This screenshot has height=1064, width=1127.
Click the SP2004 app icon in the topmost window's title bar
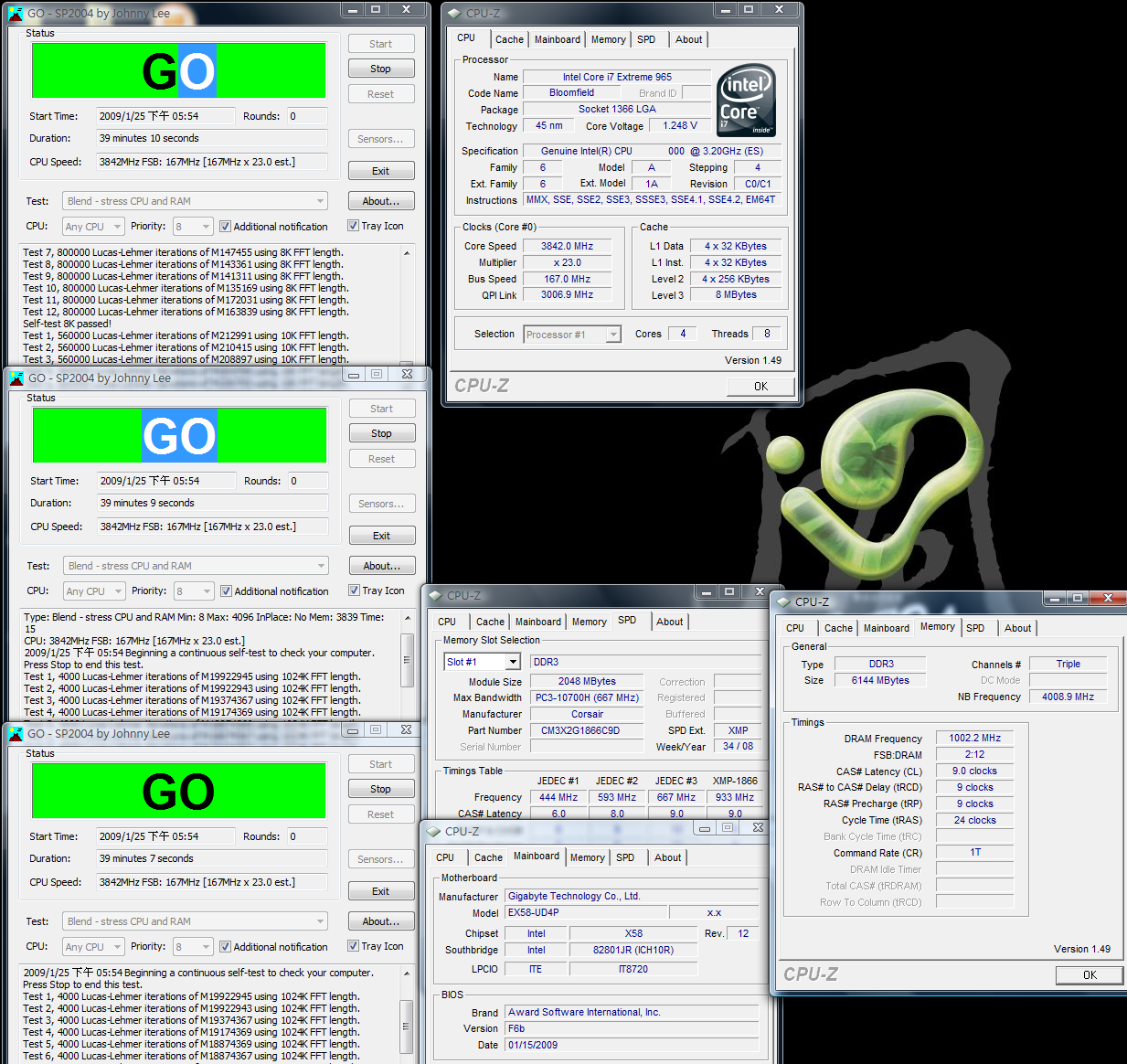[x=16, y=14]
